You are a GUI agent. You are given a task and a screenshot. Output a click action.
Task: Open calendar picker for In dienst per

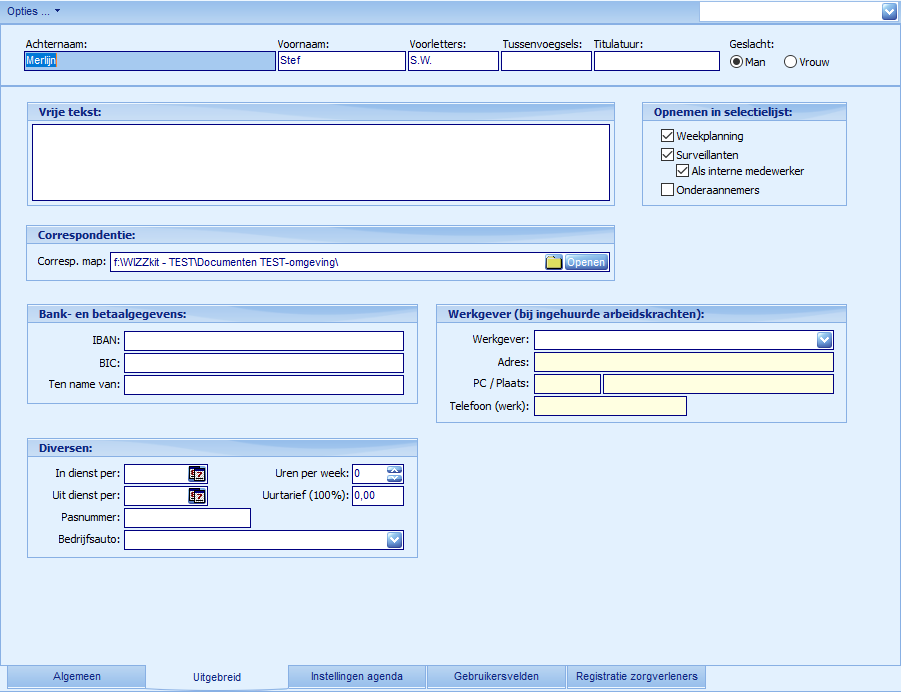click(197, 474)
